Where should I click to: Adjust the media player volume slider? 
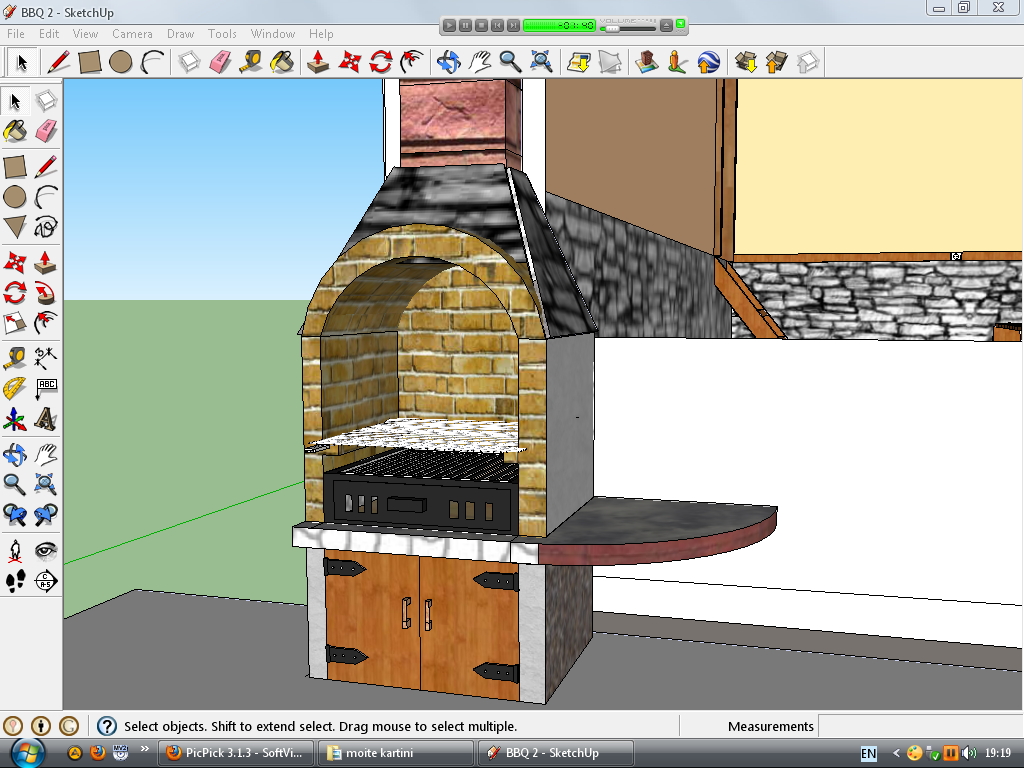click(612, 29)
